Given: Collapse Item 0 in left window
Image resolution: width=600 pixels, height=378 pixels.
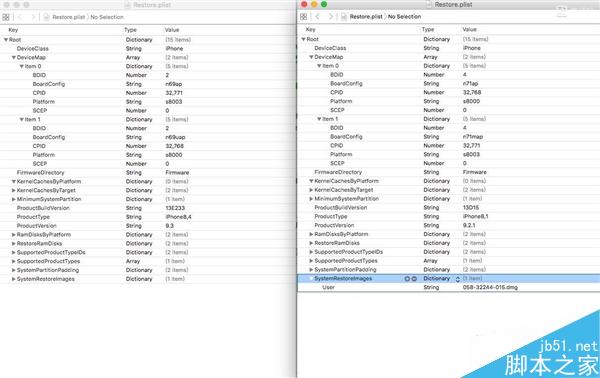Looking at the screenshot, I should pyautogui.click(x=22, y=67).
